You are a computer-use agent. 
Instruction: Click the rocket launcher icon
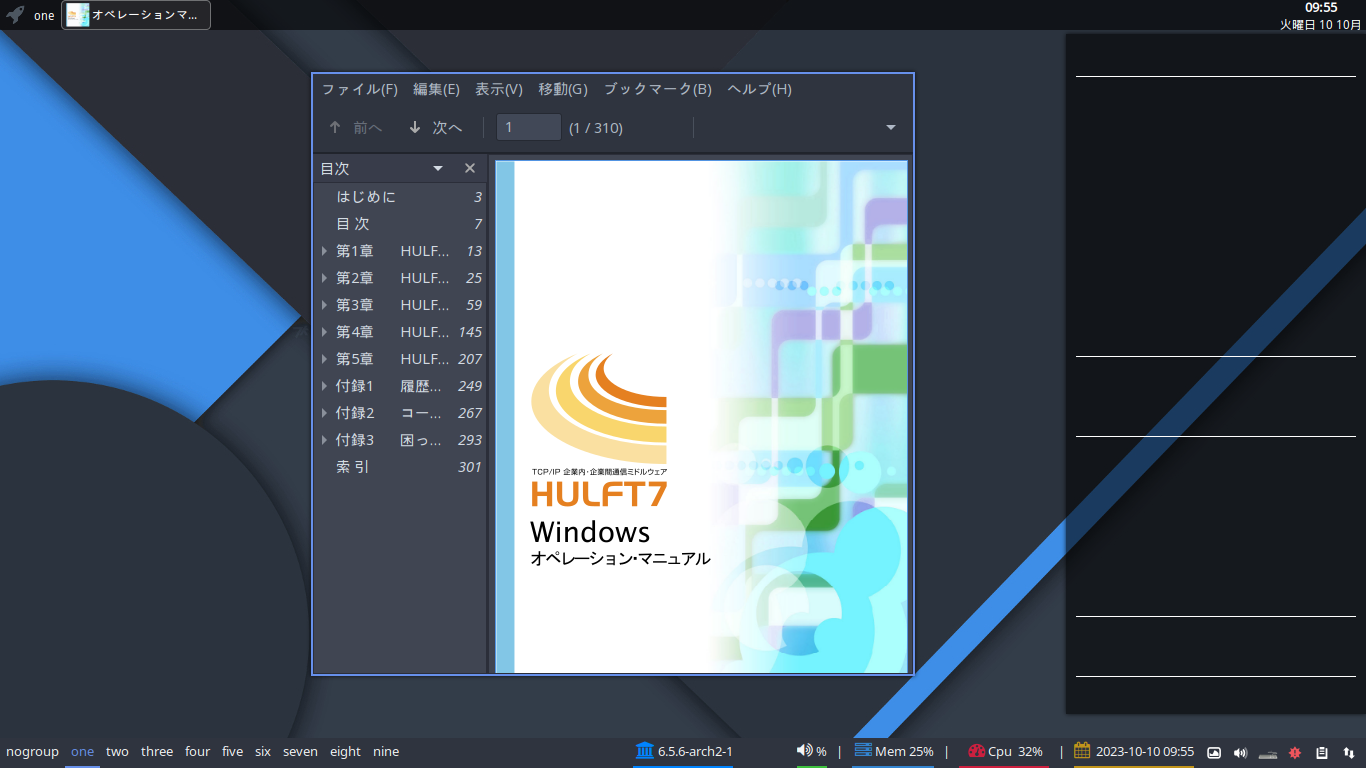click(15, 15)
